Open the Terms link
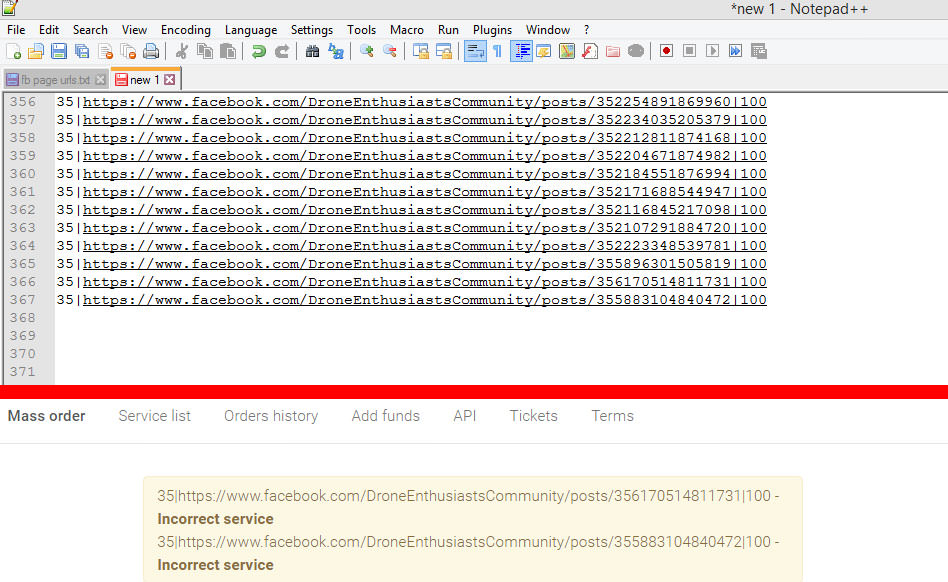The image size is (948, 582). tap(612, 416)
